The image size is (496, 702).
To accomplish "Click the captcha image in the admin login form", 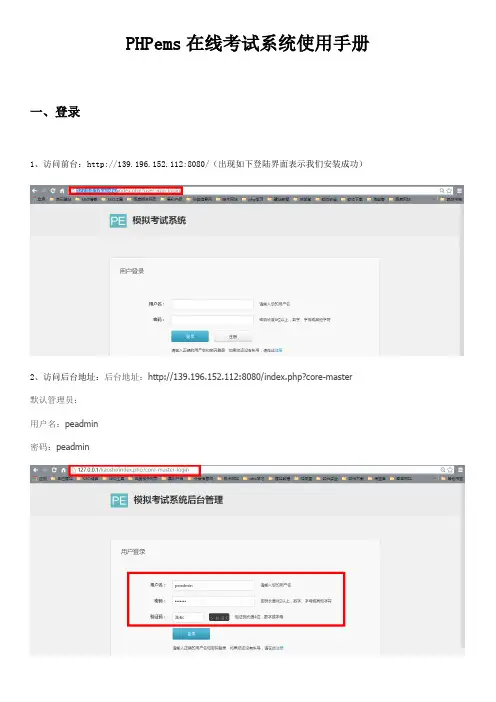I will pos(219,617).
